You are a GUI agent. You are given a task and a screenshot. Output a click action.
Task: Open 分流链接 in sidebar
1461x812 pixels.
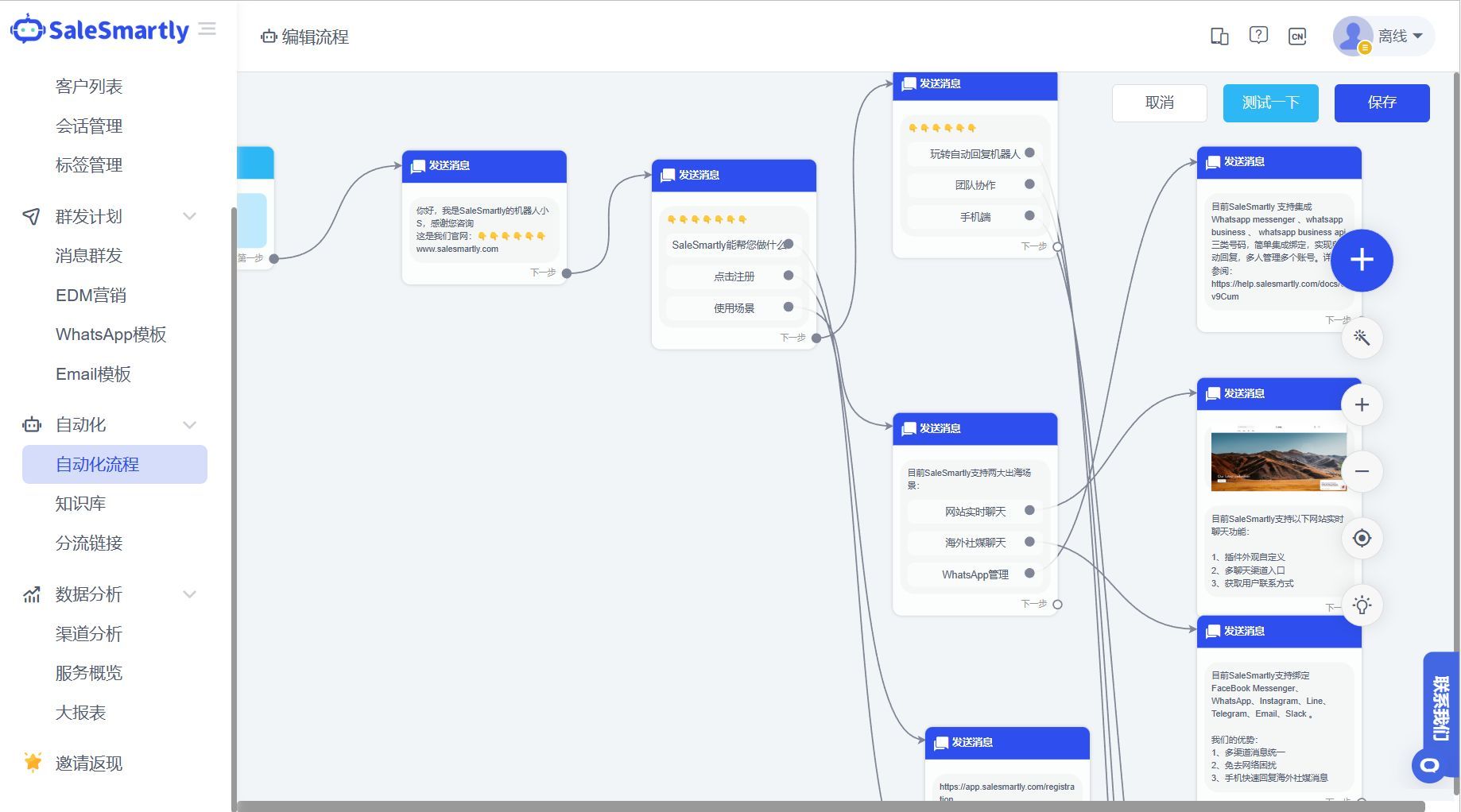pyautogui.click(x=89, y=543)
